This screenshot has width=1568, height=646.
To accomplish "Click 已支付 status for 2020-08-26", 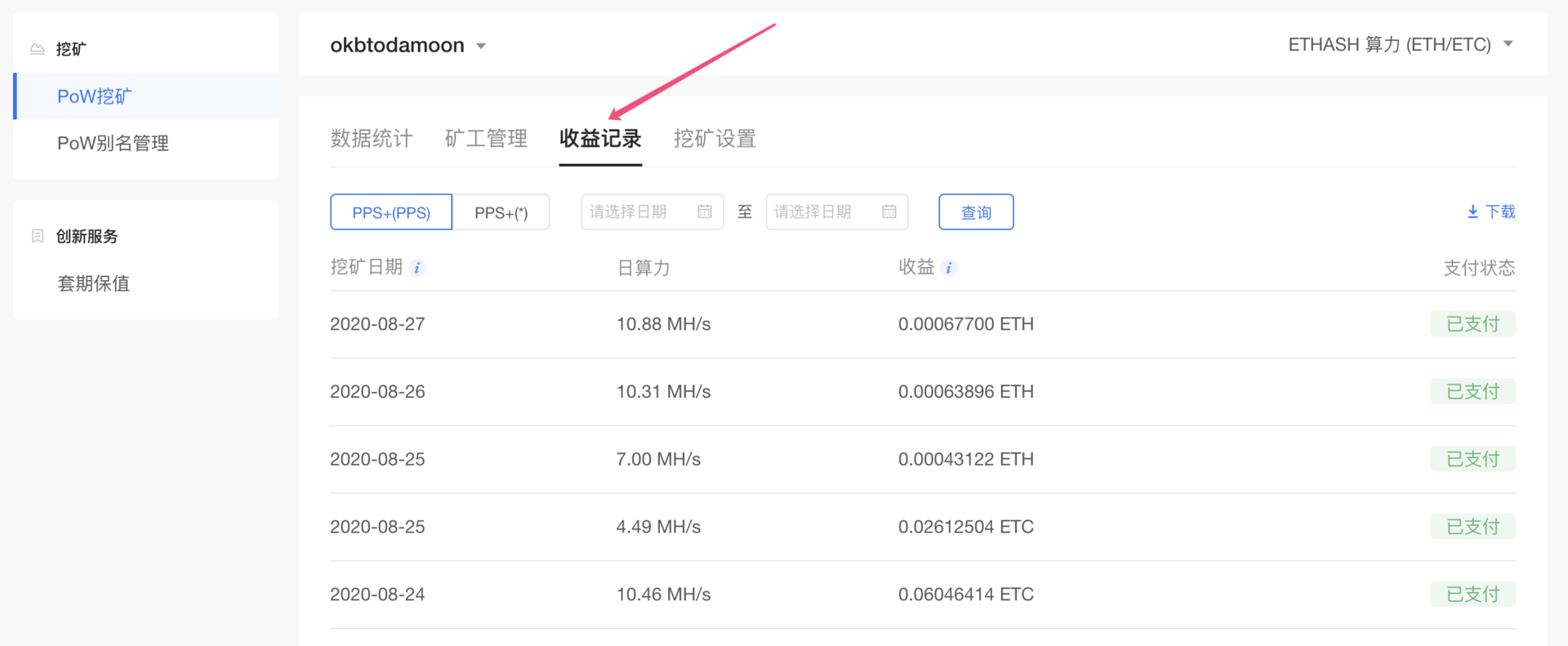I will point(1472,391).
